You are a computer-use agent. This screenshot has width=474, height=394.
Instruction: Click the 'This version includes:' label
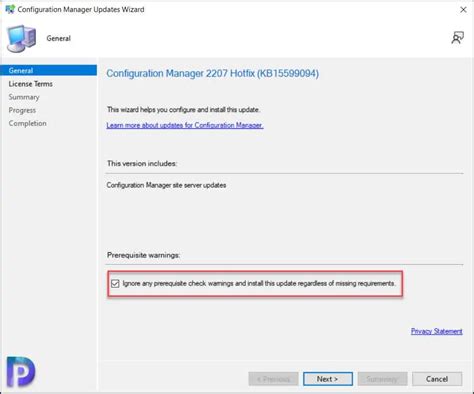point(142,164)
